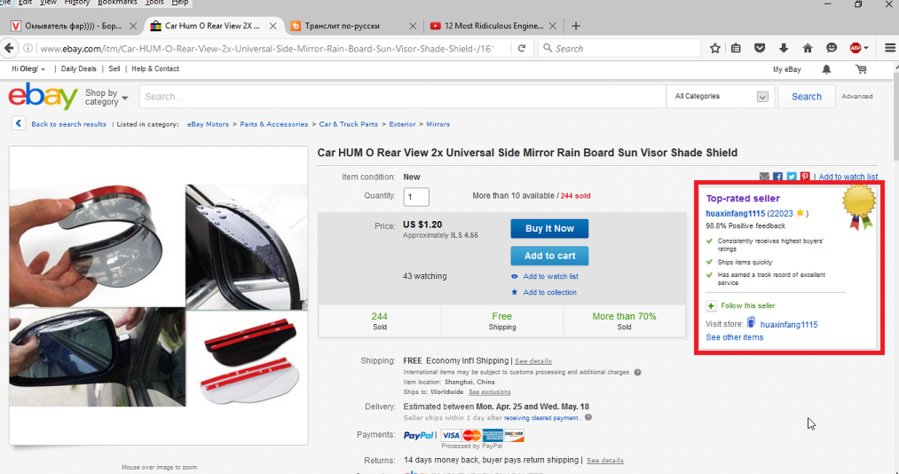
Task: Click the plus icon to follow seller
Action: click(x=711, y=306)
